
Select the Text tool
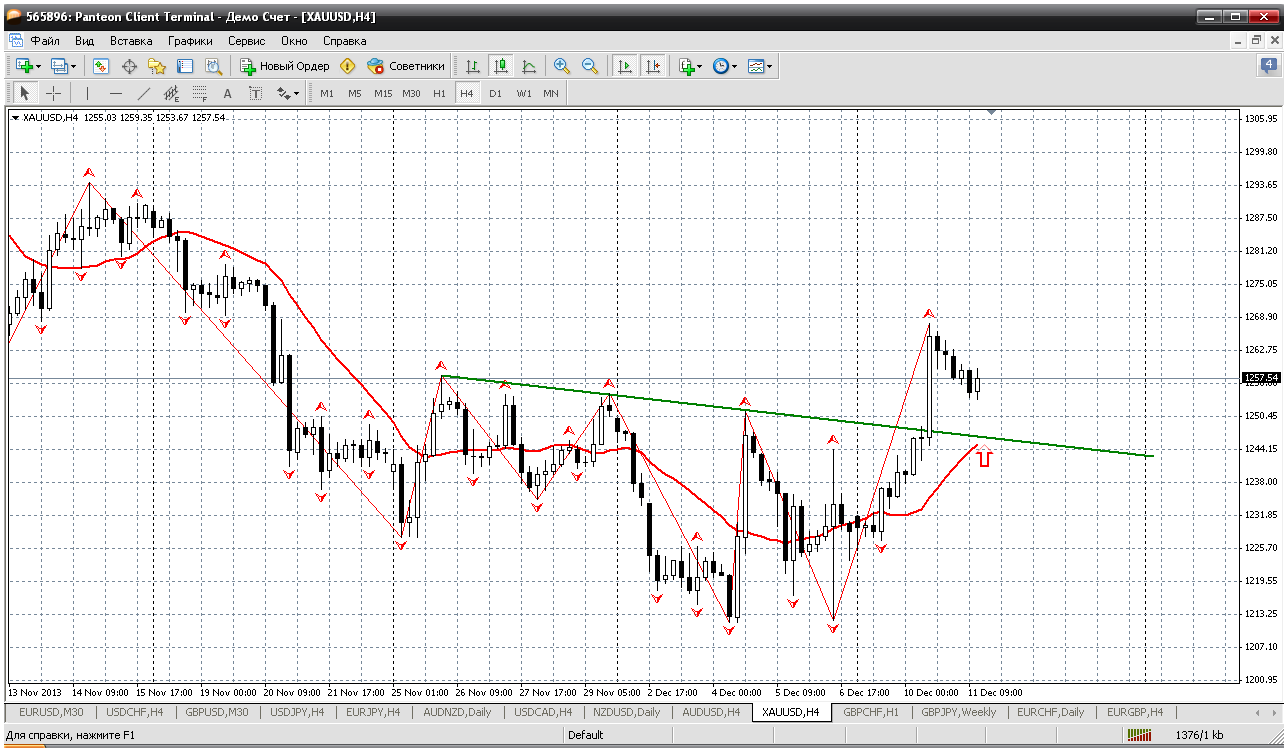[227, 93]
